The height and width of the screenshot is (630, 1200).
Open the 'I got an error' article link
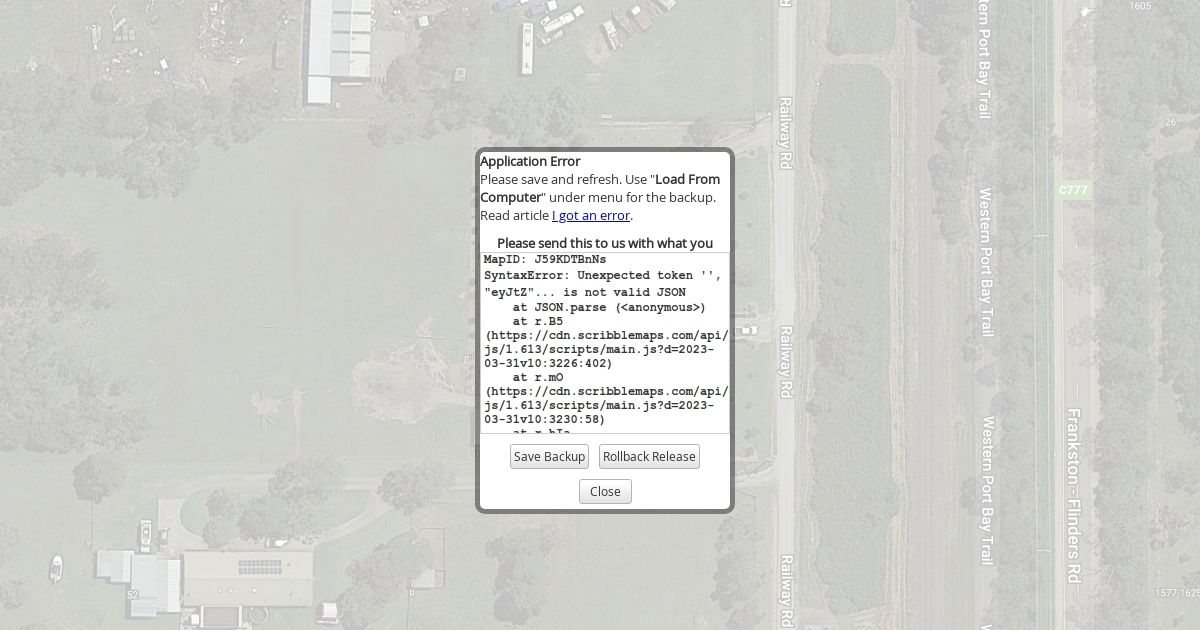tap(591, 215)
